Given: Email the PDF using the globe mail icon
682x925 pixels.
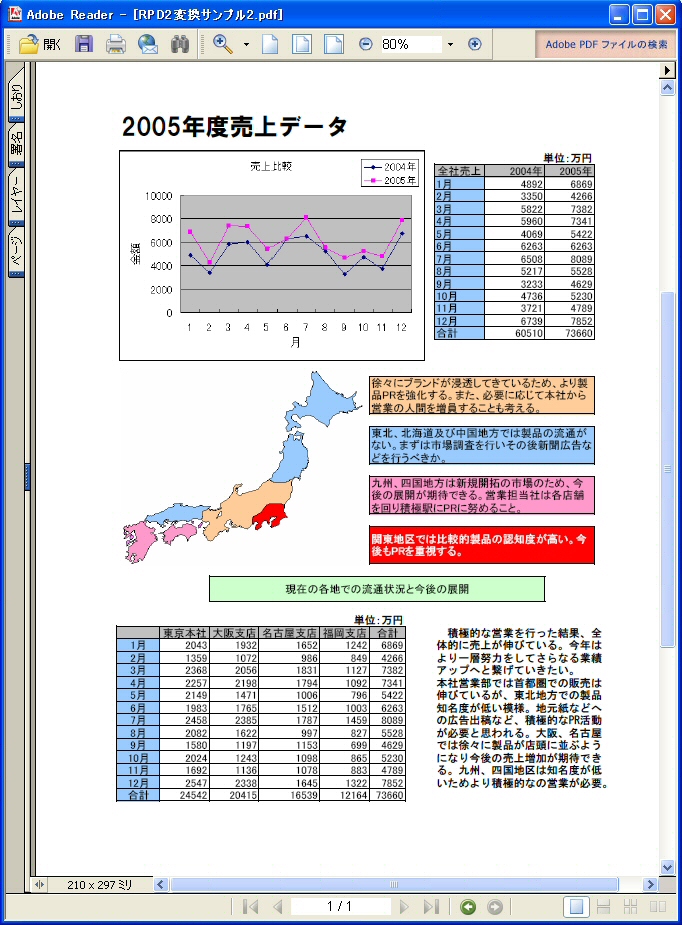Looking at the screenshot, I should pyautogui.click(x=147, y=44).
